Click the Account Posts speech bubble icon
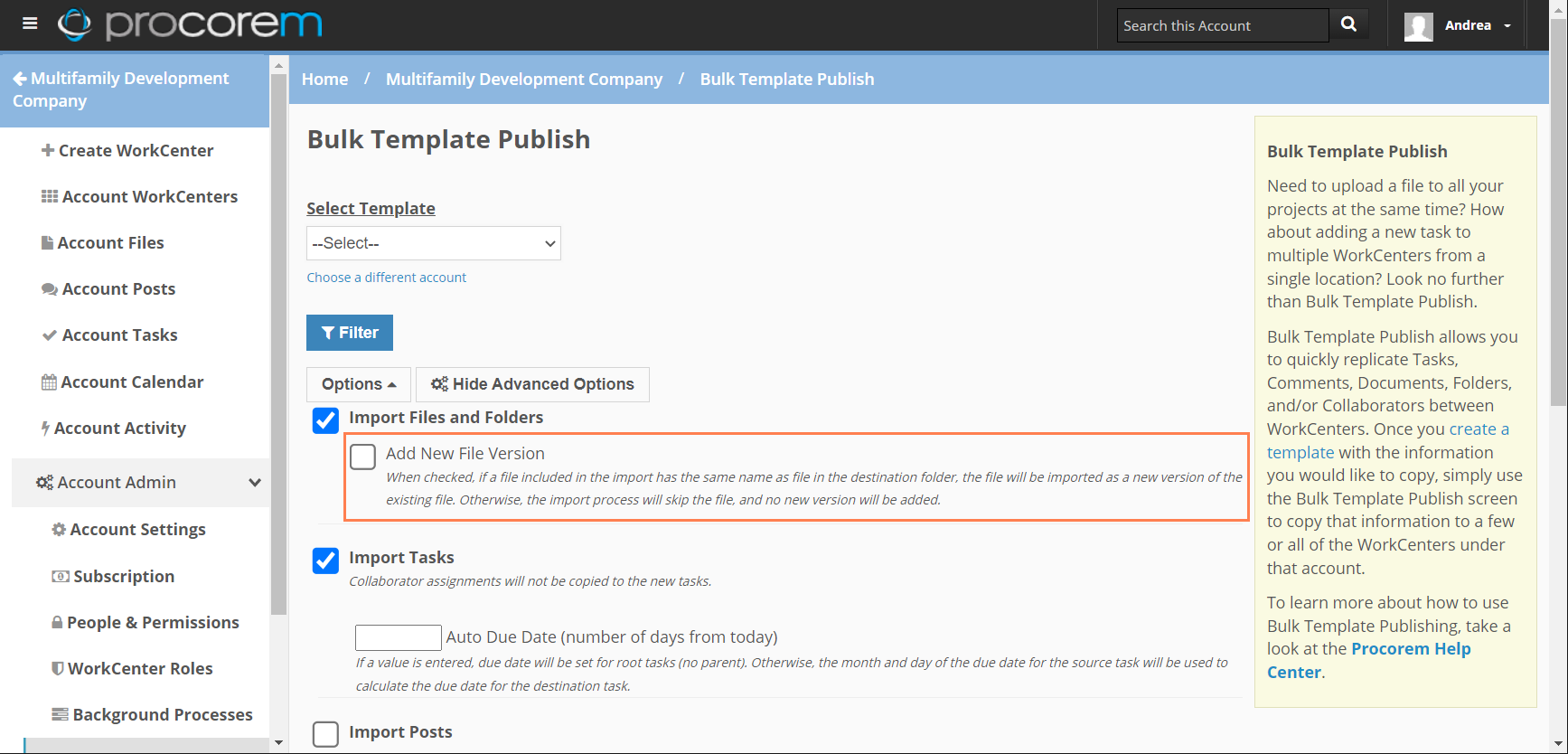This screenshot has width=1568, height=754. (x=49, y=289)
